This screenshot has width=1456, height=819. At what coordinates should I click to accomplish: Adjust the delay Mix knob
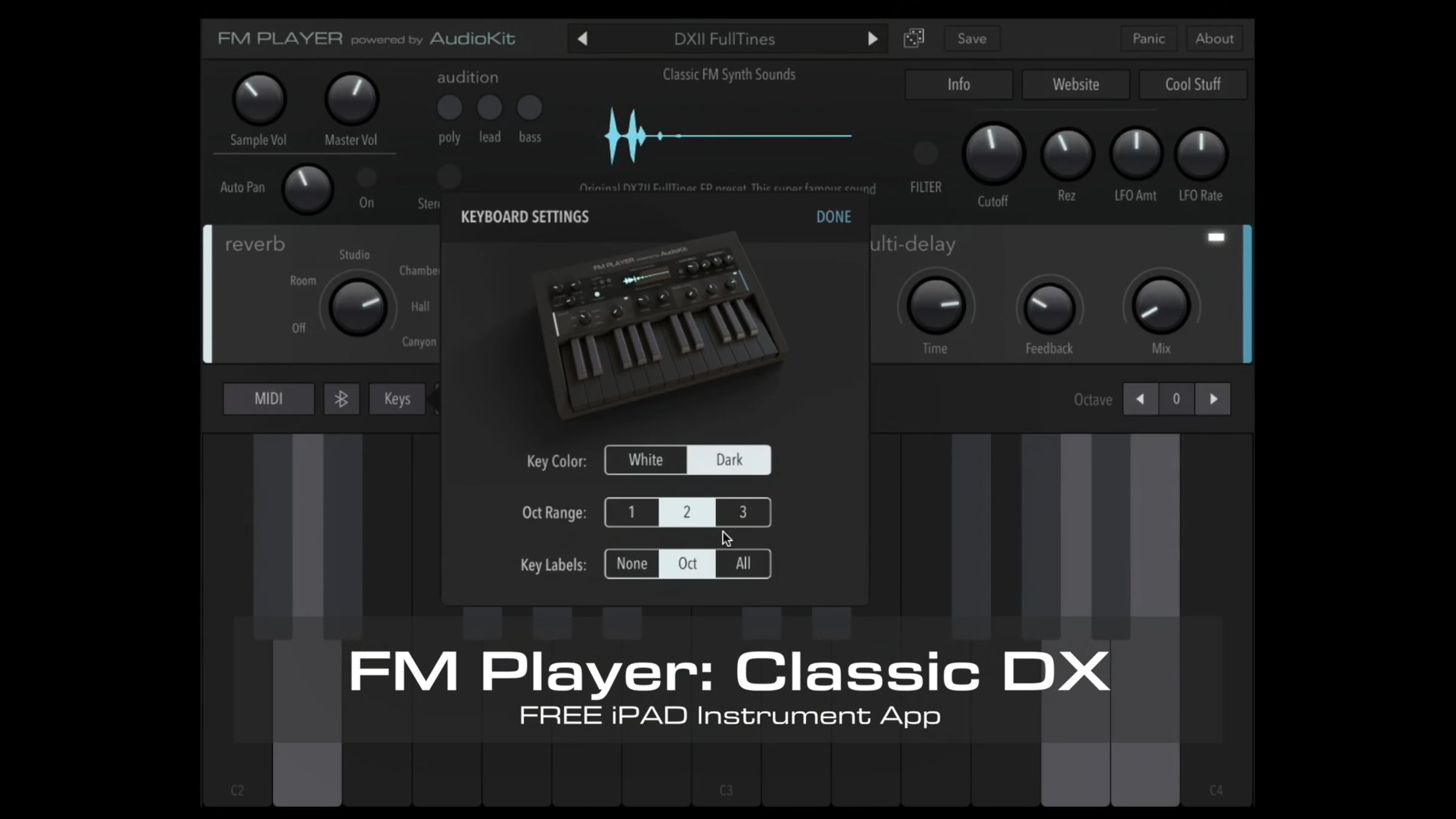click(x=1161, y=306)
